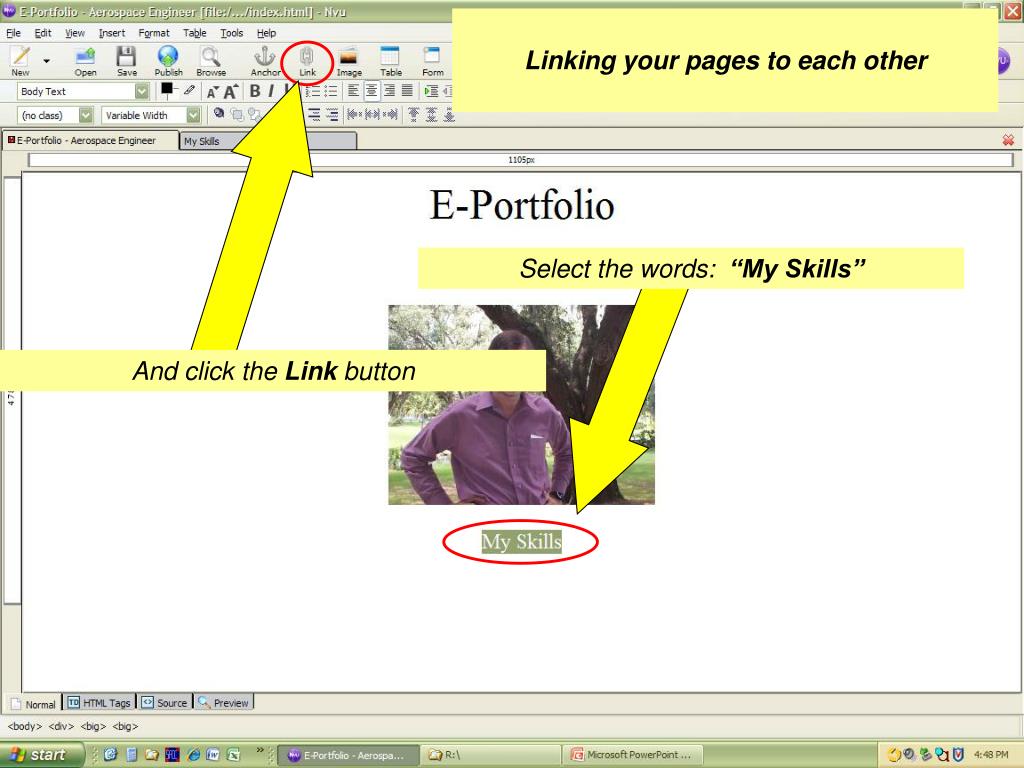Click the Word quick launch icon
Viewport: 1024px width, 768px height.
(213, 755)
